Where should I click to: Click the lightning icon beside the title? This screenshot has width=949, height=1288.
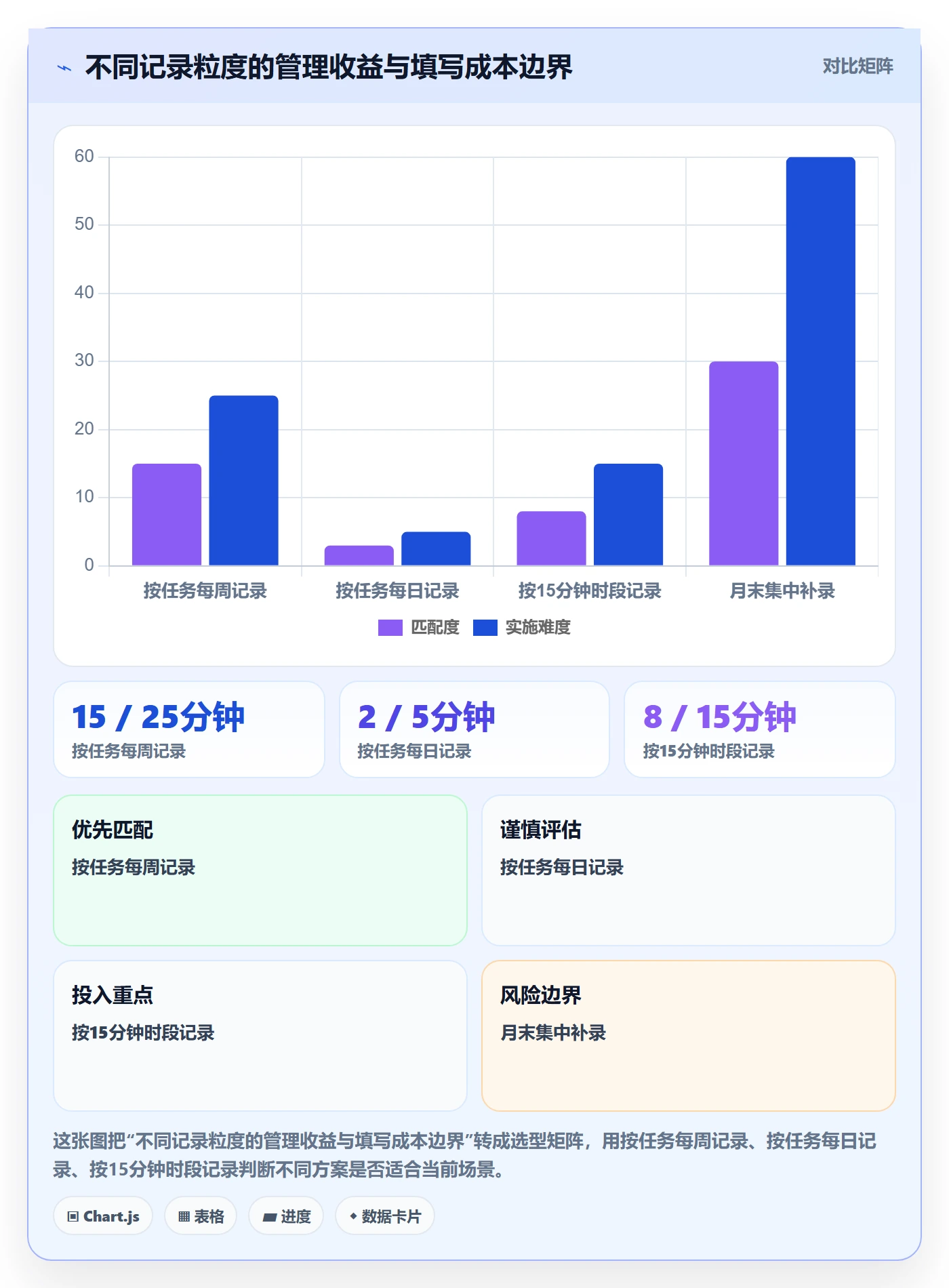click(x=64, y=68)
